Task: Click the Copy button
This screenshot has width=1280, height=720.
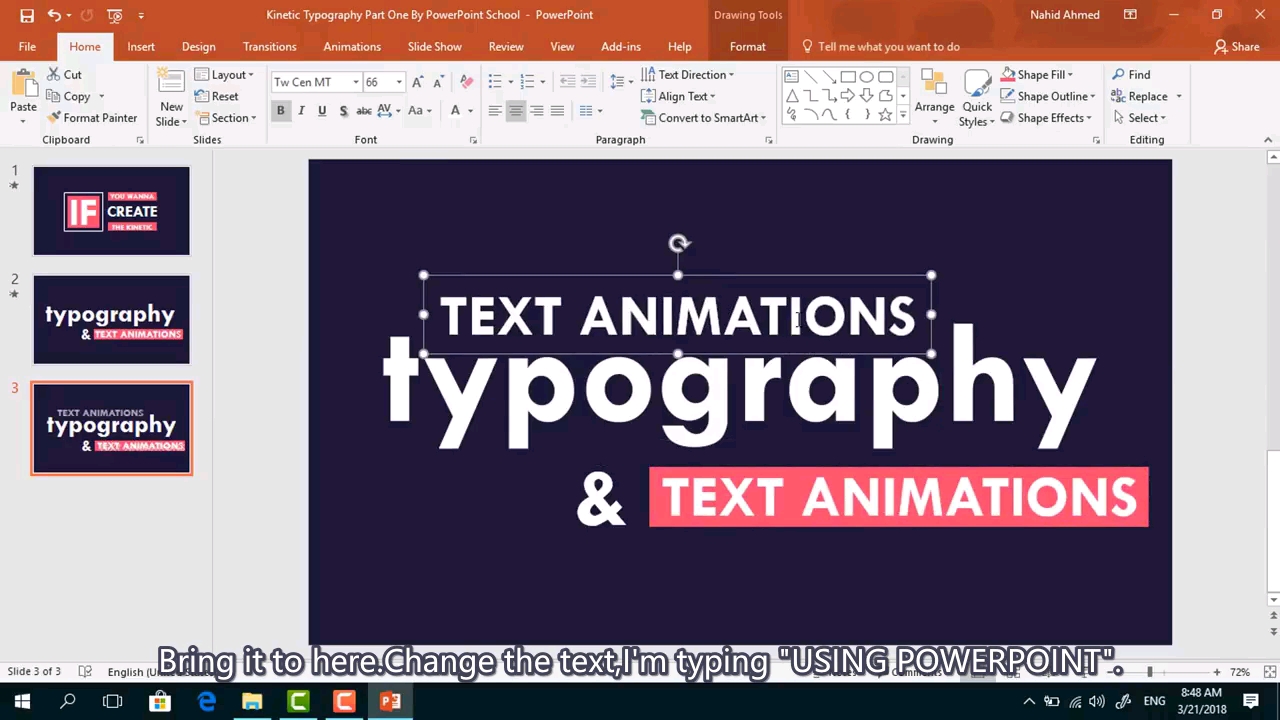Action: (x=69, y=96)
